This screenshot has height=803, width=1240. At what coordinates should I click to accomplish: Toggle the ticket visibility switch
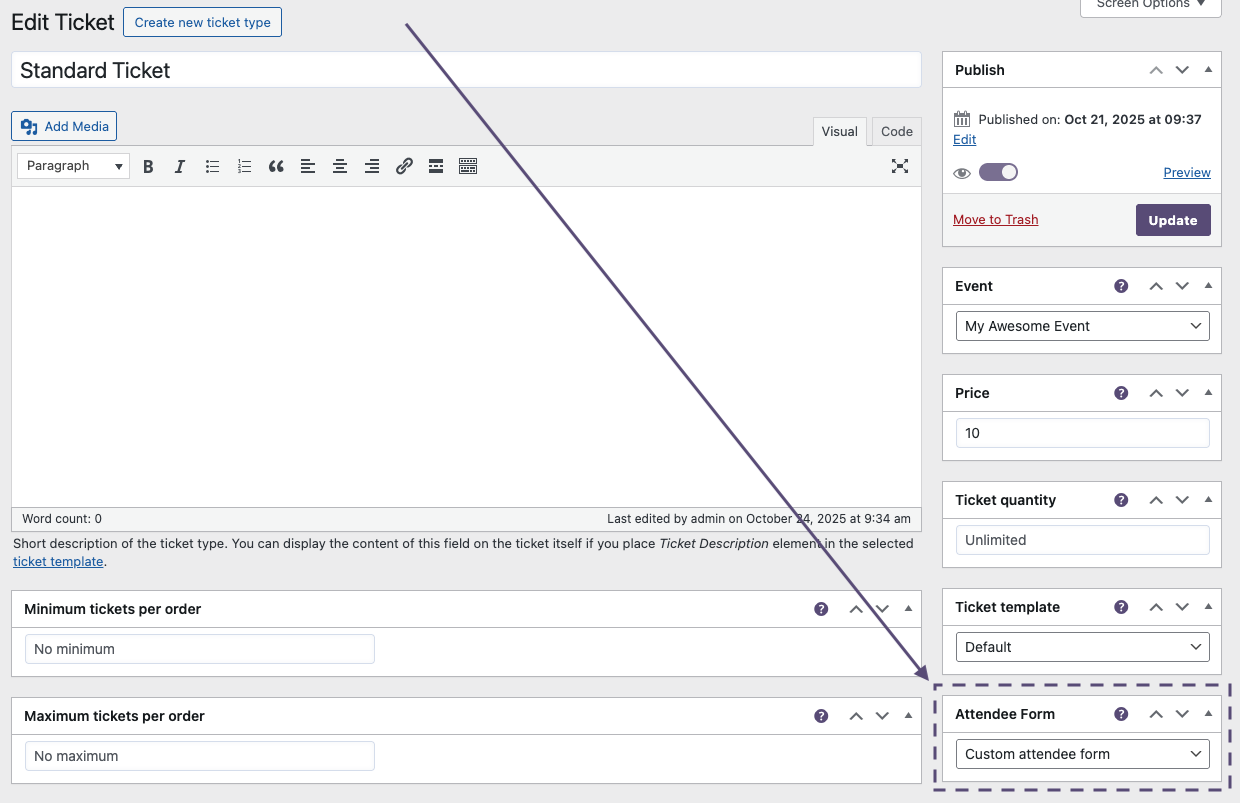(997, 172)
